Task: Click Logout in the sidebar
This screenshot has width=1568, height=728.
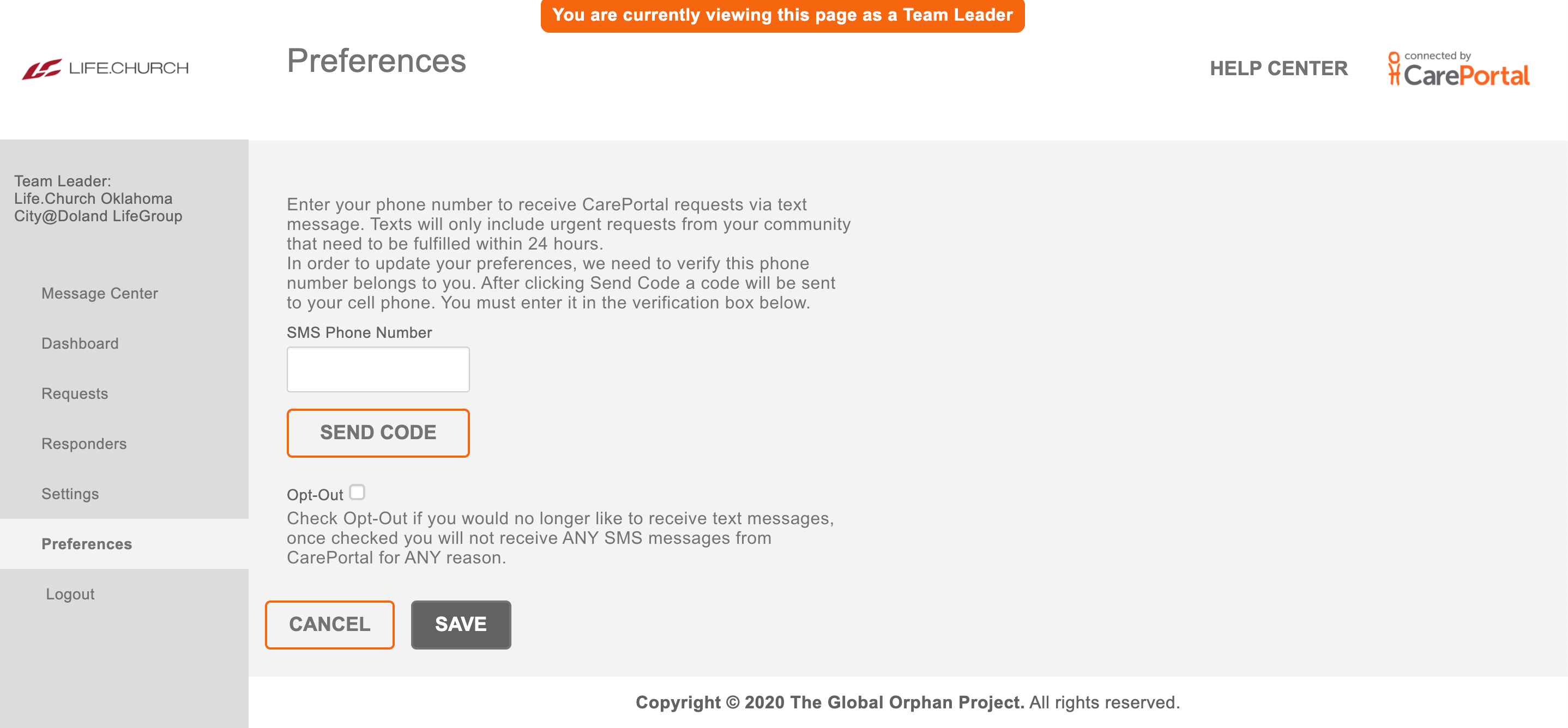Action: pyautogui.click(x=70, y=594)
